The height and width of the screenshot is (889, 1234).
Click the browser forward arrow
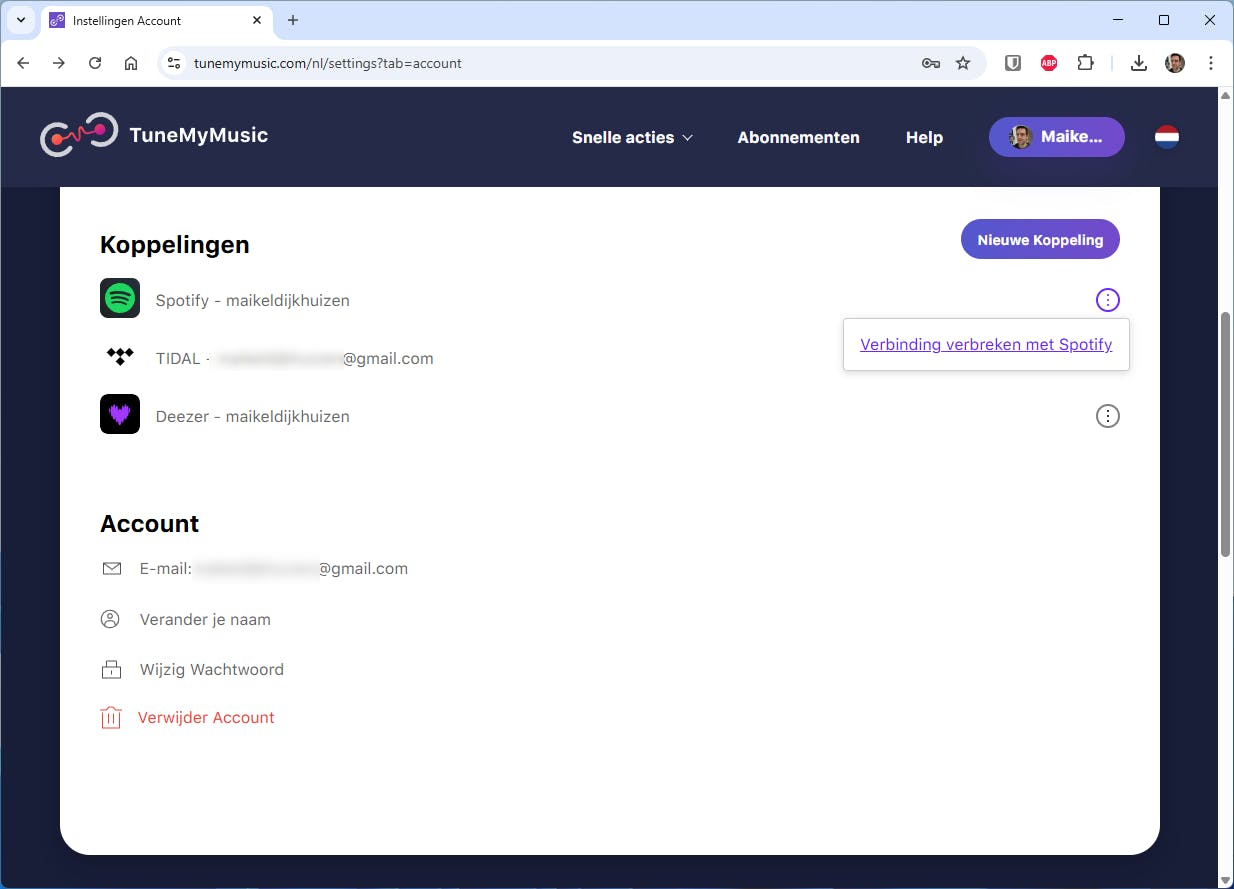[x=59, y=63]
